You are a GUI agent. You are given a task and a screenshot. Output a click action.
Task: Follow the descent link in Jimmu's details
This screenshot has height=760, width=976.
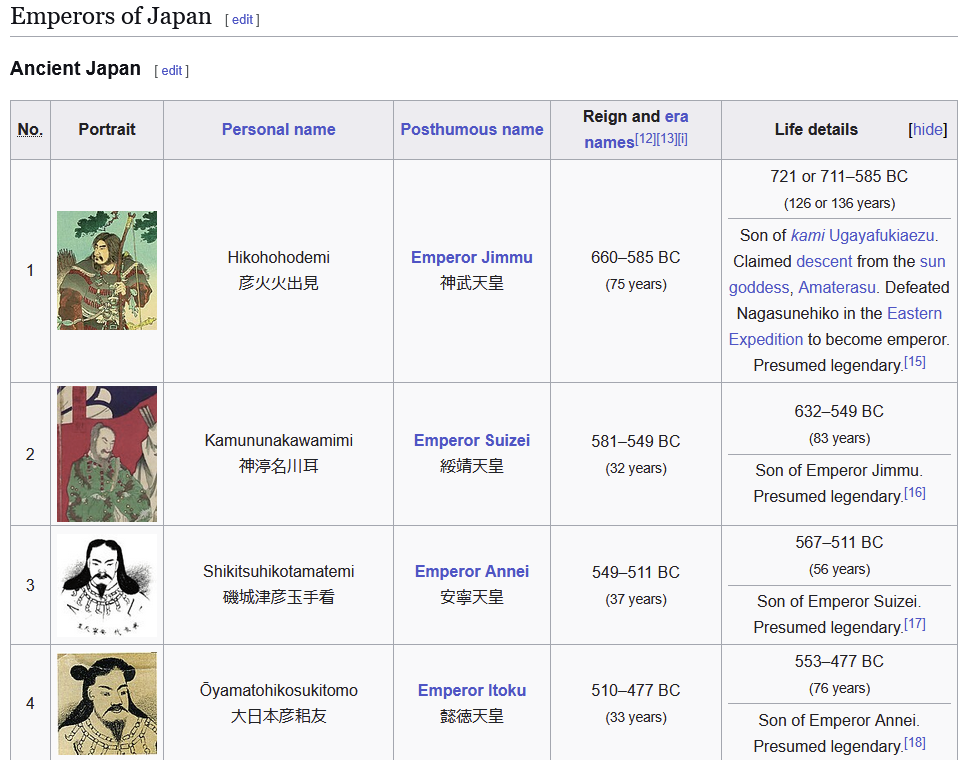coord(824,261)
